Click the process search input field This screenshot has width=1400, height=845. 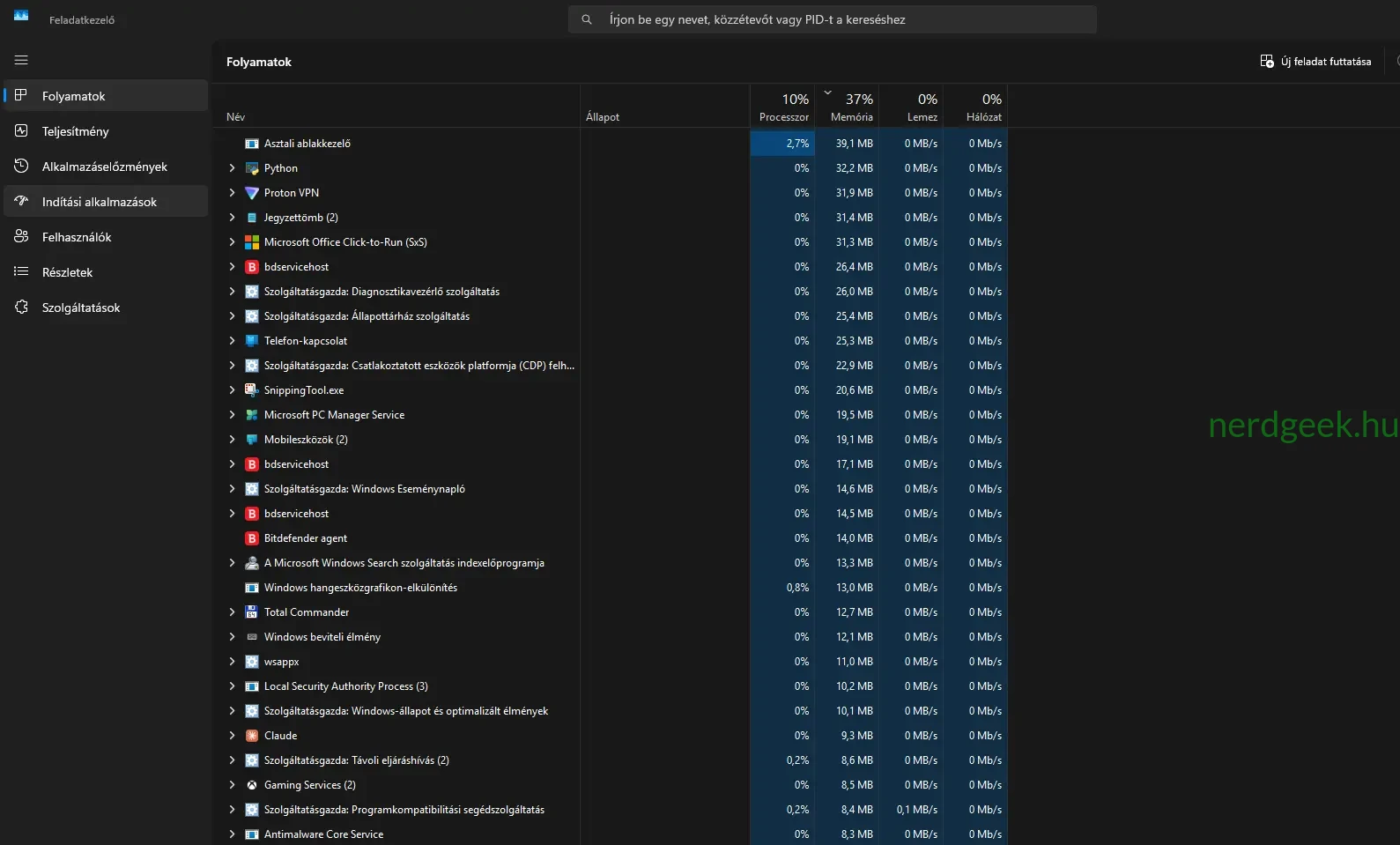[833, 19]
